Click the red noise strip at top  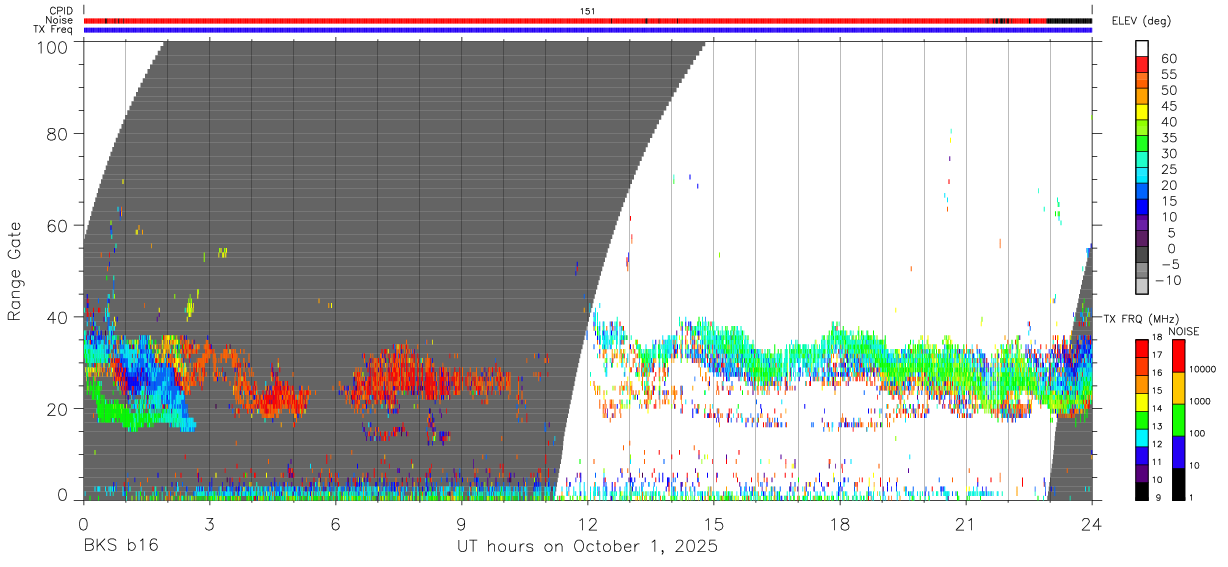(587, 20)
